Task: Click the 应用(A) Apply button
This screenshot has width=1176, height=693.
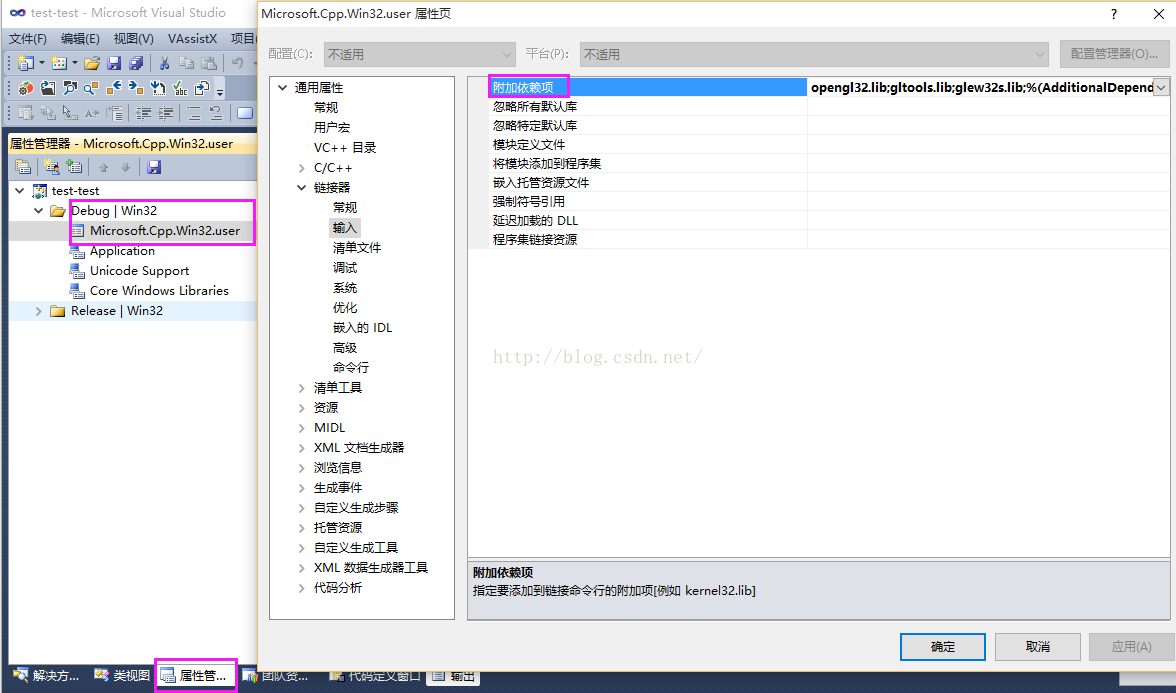Action: click(1131, 646)
